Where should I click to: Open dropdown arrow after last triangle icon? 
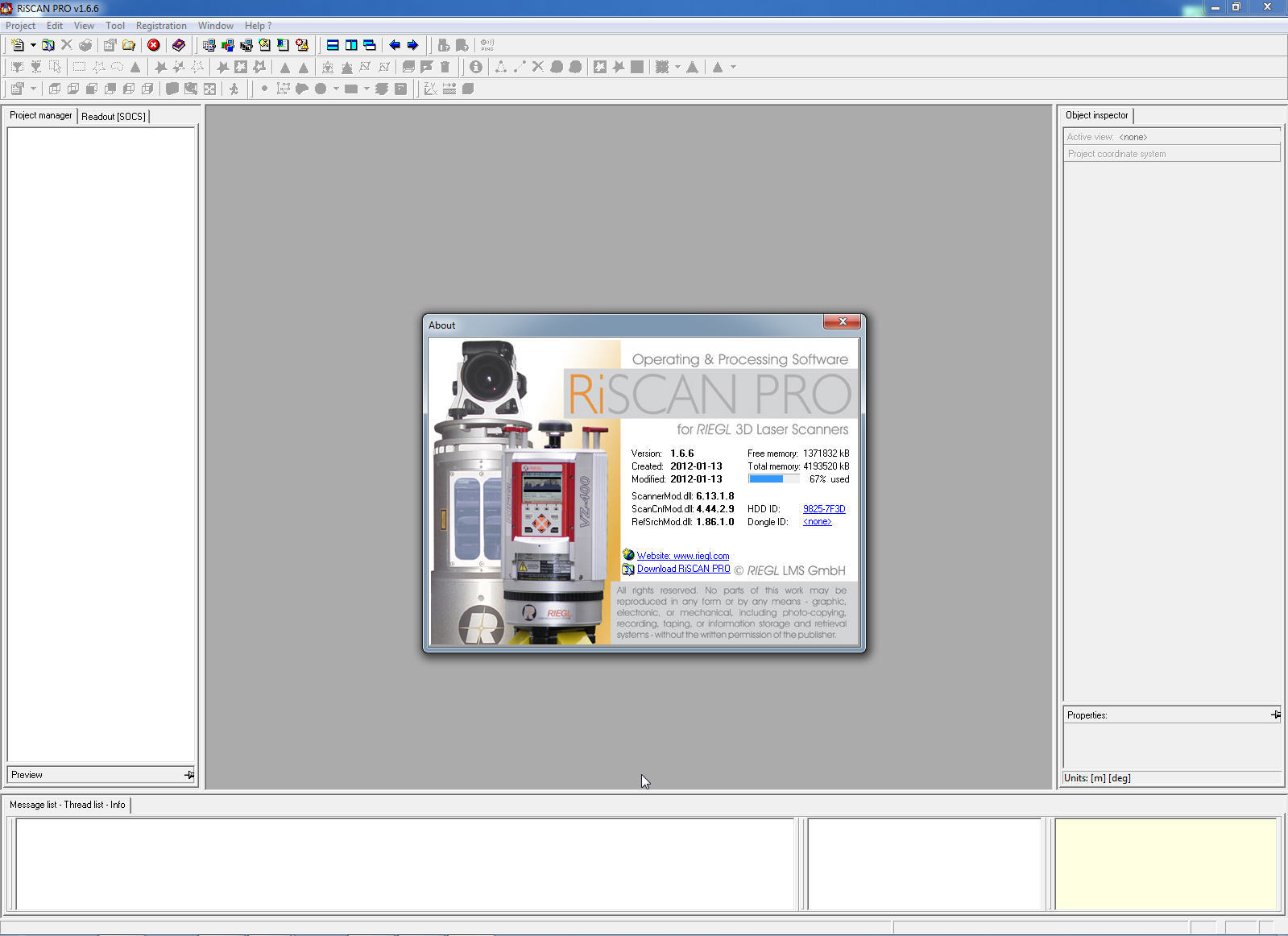point(733,67)
